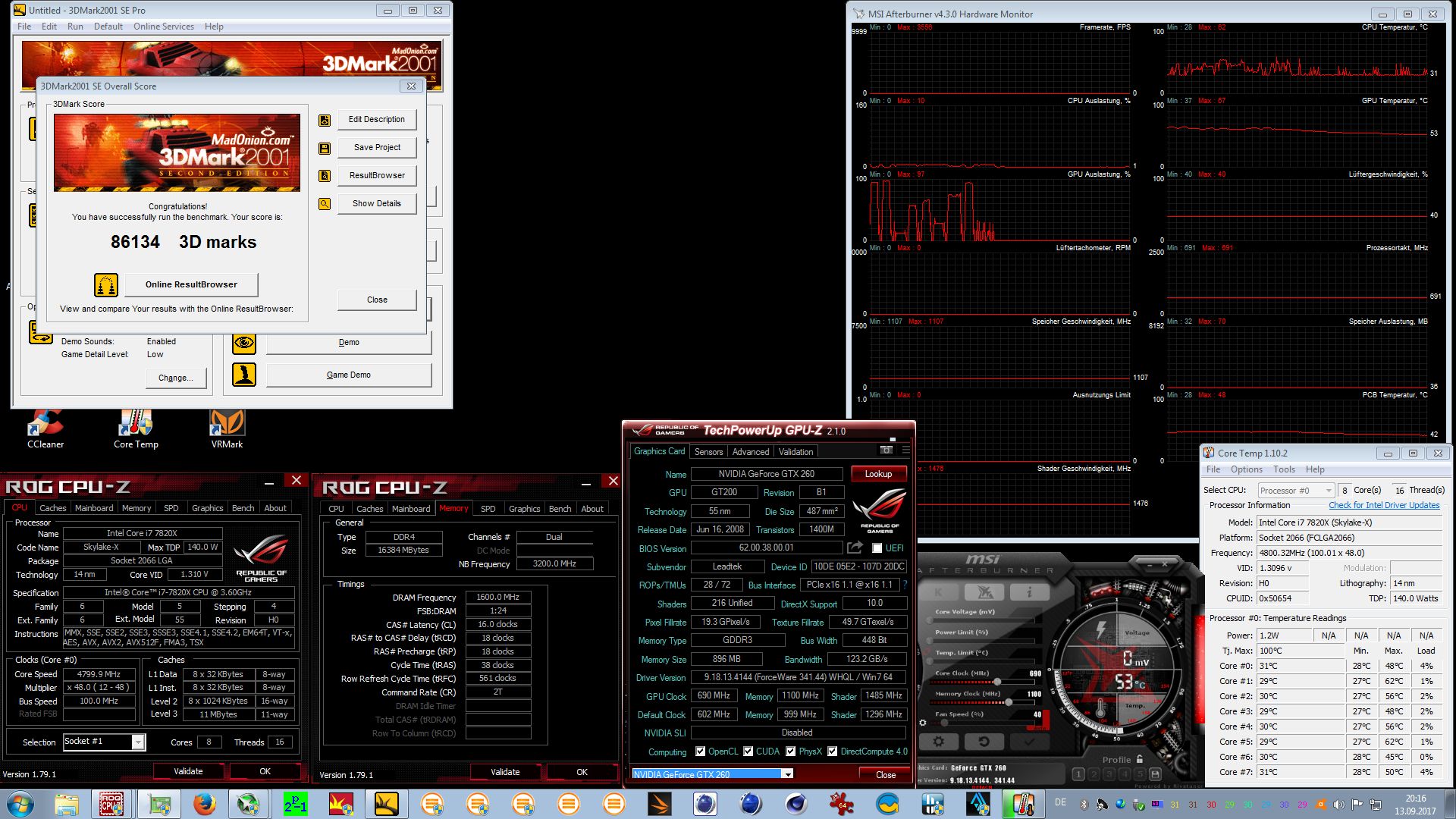Screen dimensions: 1456x819
Task: Click the Memory Clock slider handle in Afterburner
Action: [1009, 702]
